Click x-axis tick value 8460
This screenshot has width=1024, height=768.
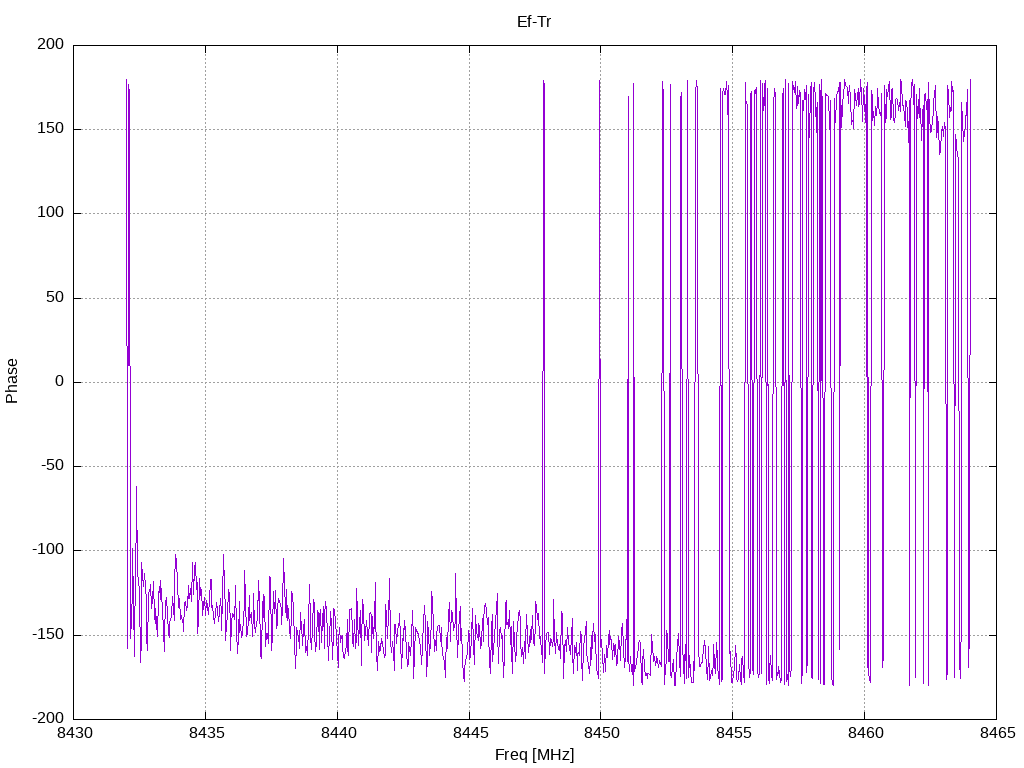pos(865,733)
